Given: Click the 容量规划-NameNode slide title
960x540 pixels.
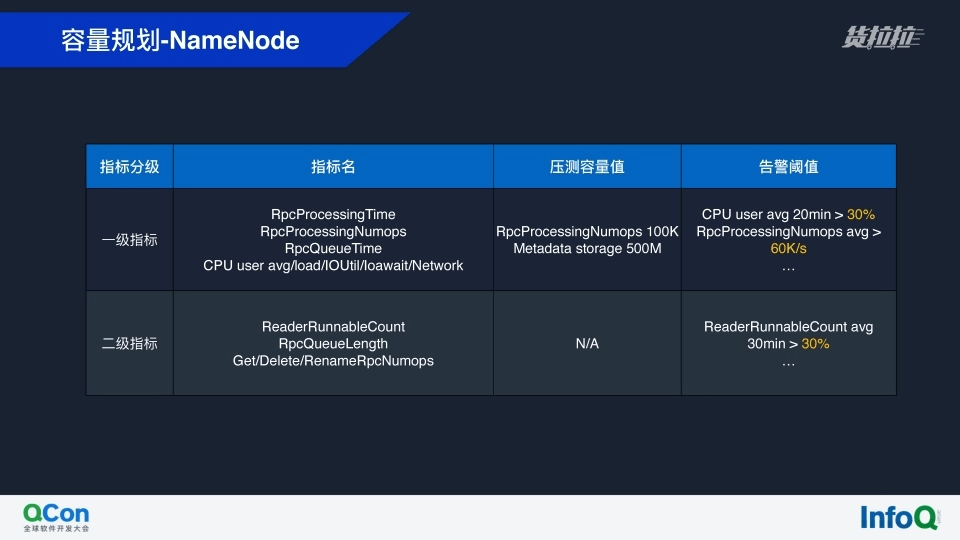Looking at the screenshot, I should tap(180, 40).
